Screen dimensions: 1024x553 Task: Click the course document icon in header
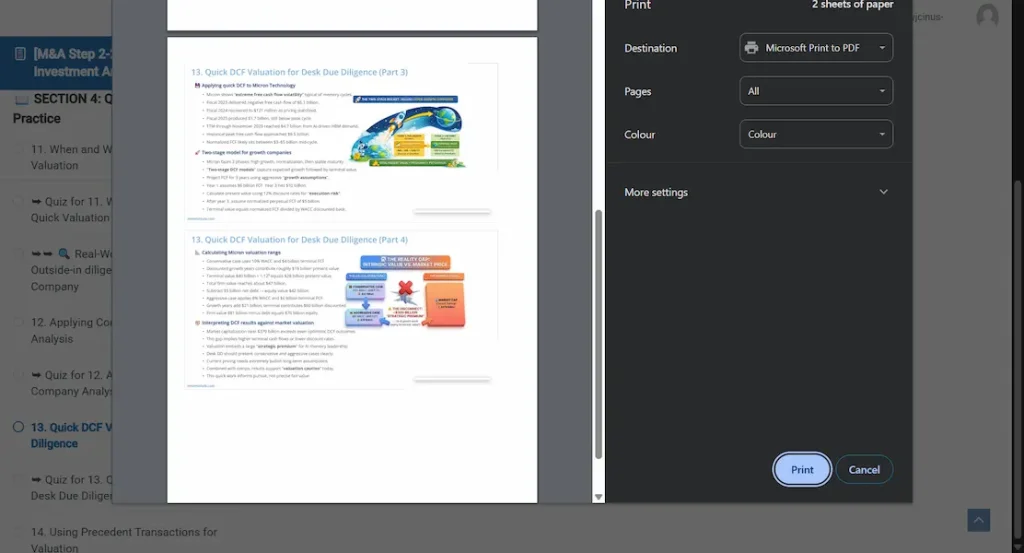pos(20,53)
